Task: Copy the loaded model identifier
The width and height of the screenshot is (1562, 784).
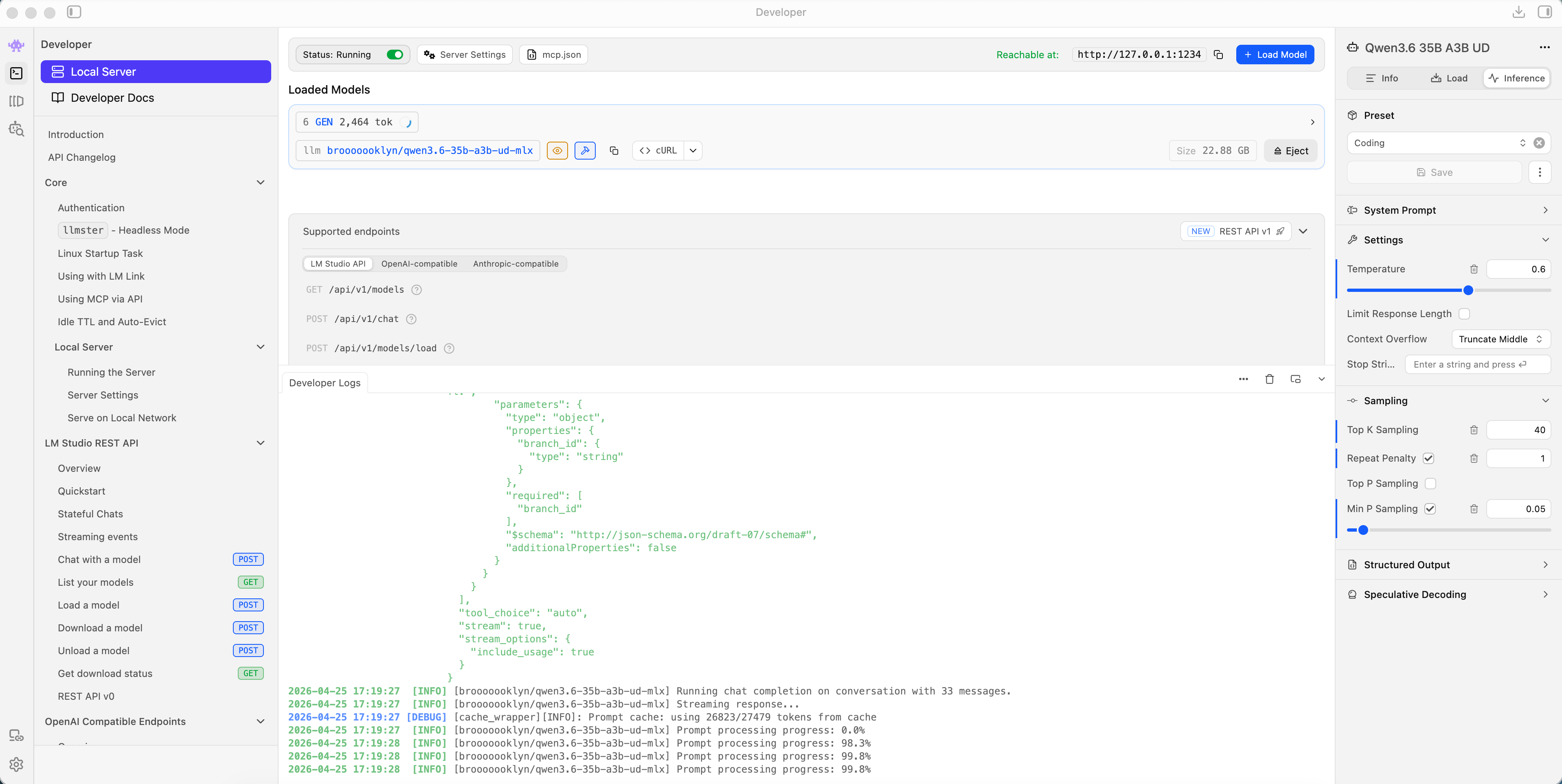Action: click(614, 150)
